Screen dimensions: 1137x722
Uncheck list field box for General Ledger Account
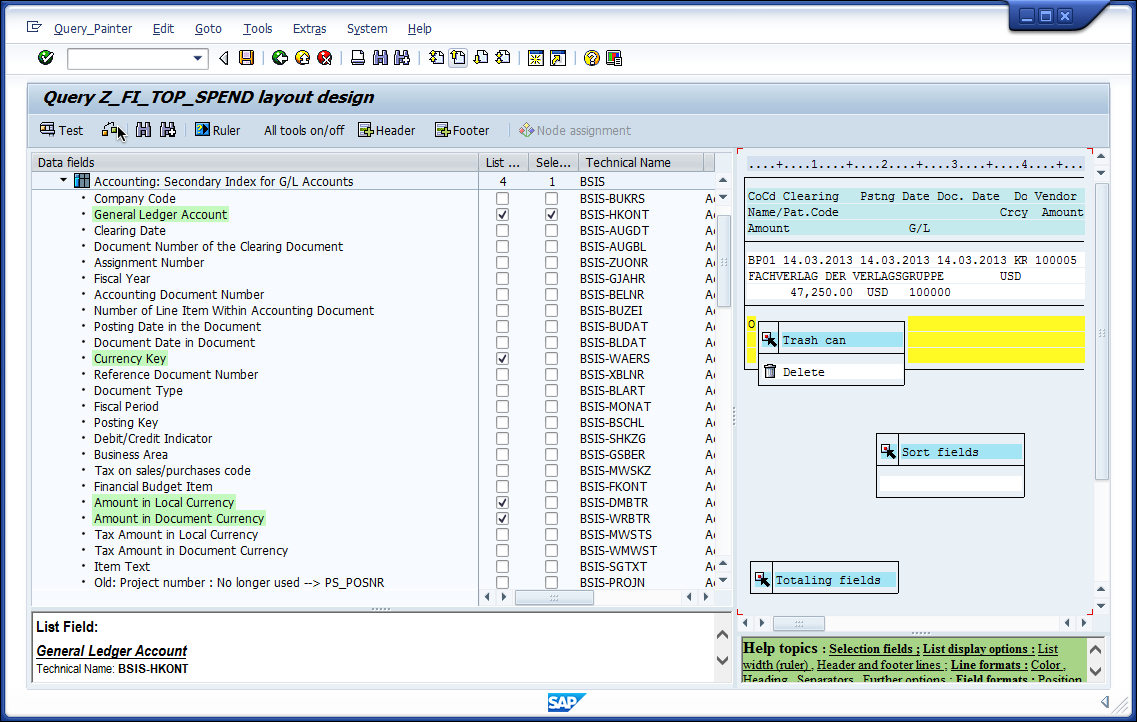click(x=502, y=215)
